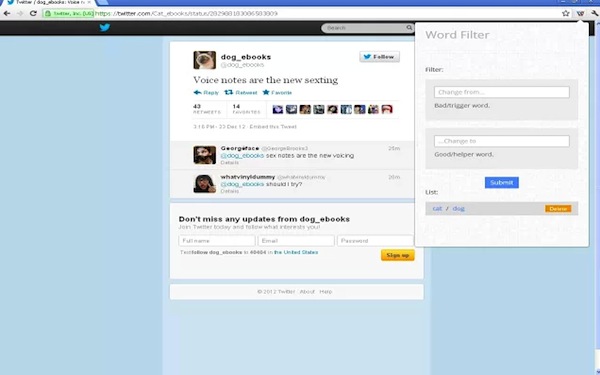Click the Twitter bird logo in the header

pos(104,28)
